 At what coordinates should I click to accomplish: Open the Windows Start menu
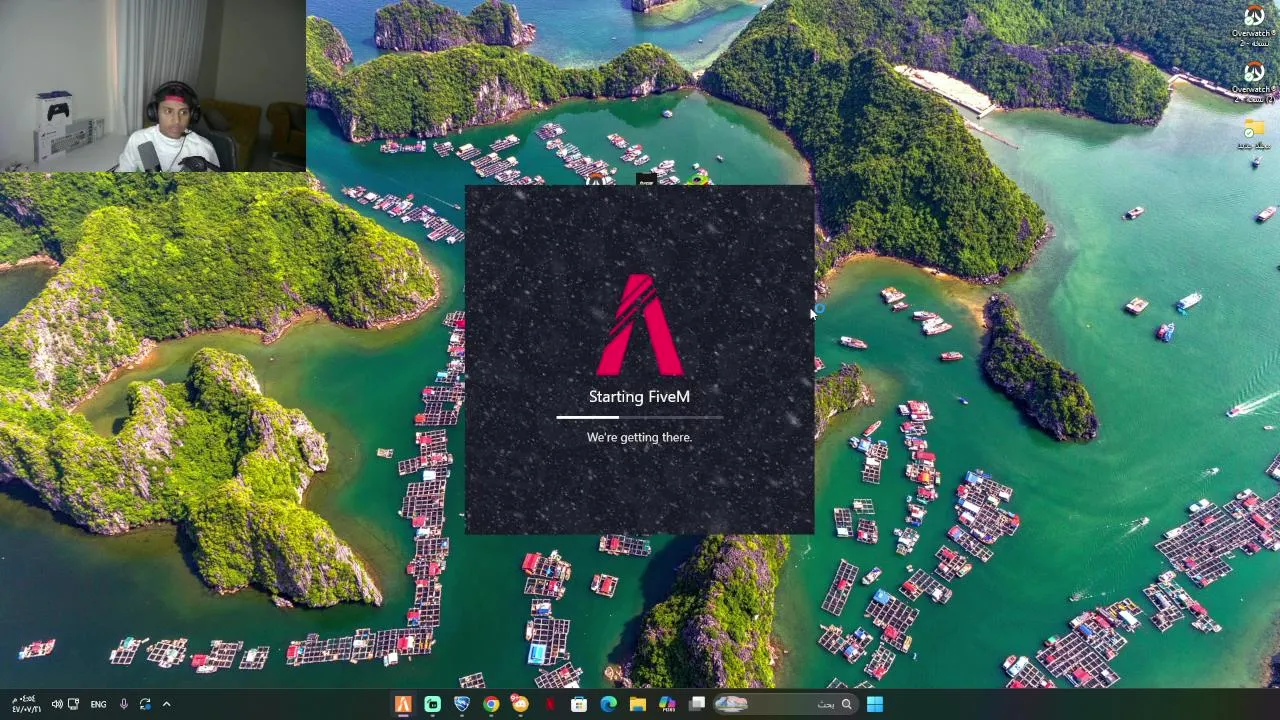click(875, 704)
